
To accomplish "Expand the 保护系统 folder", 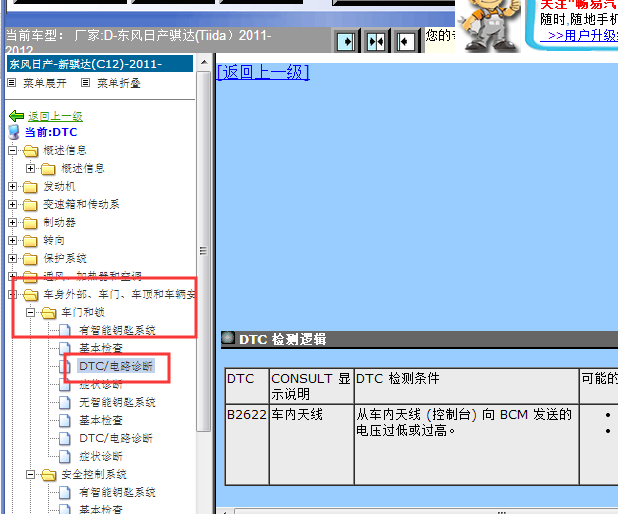I will click(x=12, y=258).
